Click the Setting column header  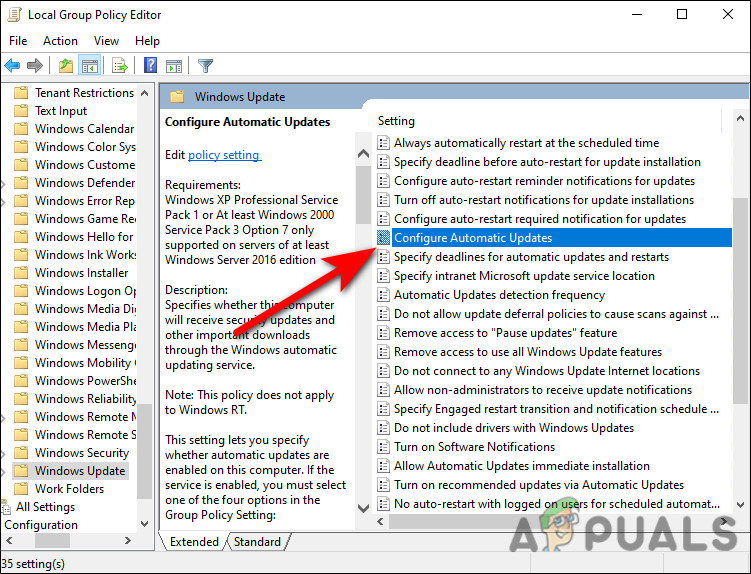pyautogui.click(x=396, y=121)
